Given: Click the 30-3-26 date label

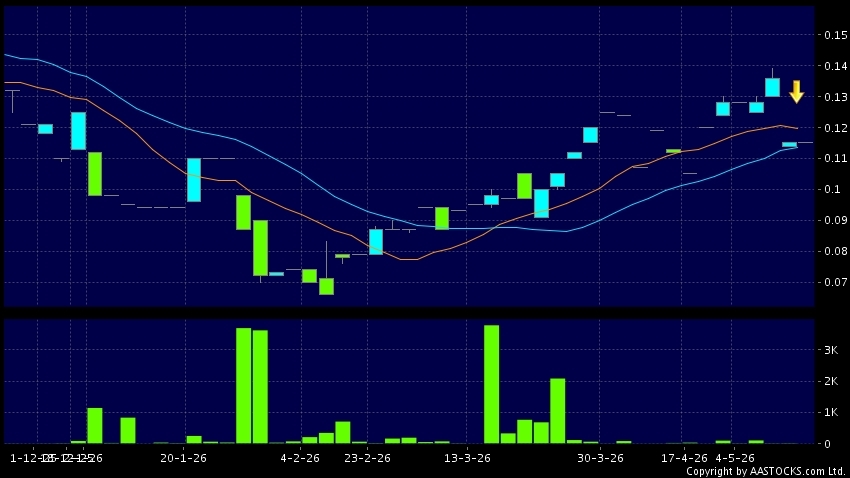Looking at the screenshot, I should tap(600, 458).
